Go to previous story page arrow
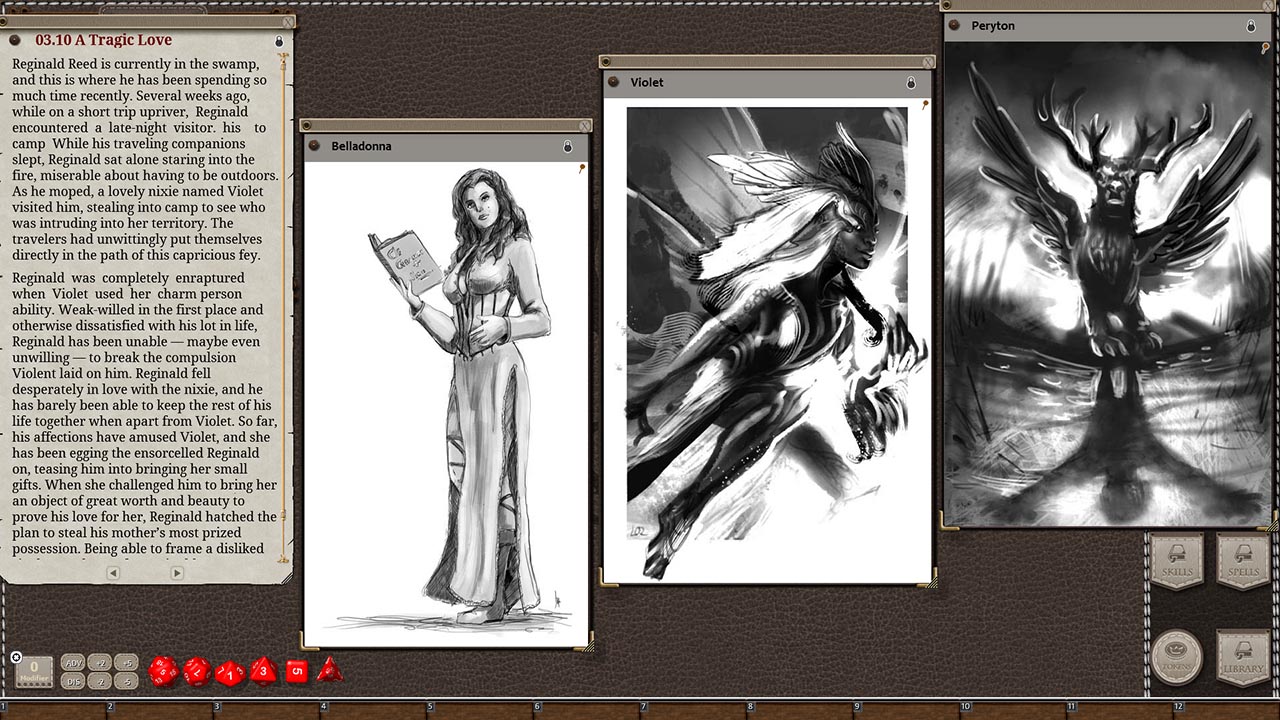Screen dimensions: 1280x720 [113, 573]
